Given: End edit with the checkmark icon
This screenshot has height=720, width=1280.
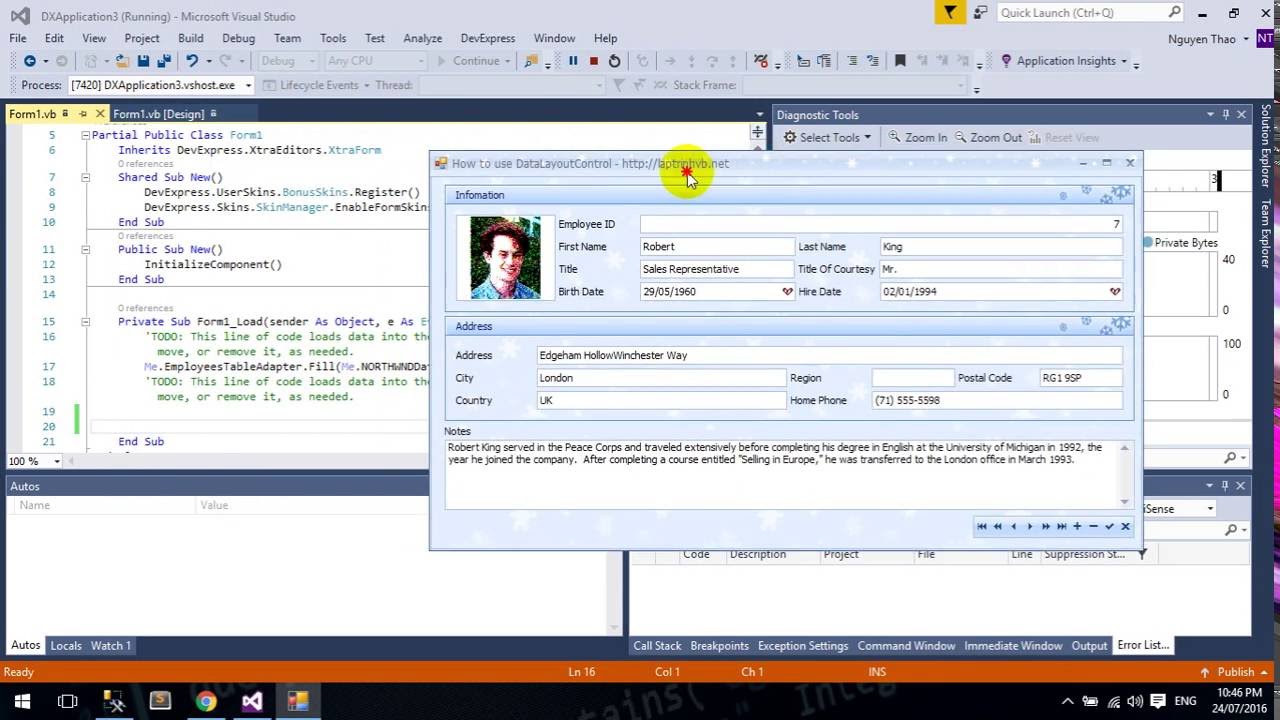Looking at the screenshot, I should coord(1109,526).
